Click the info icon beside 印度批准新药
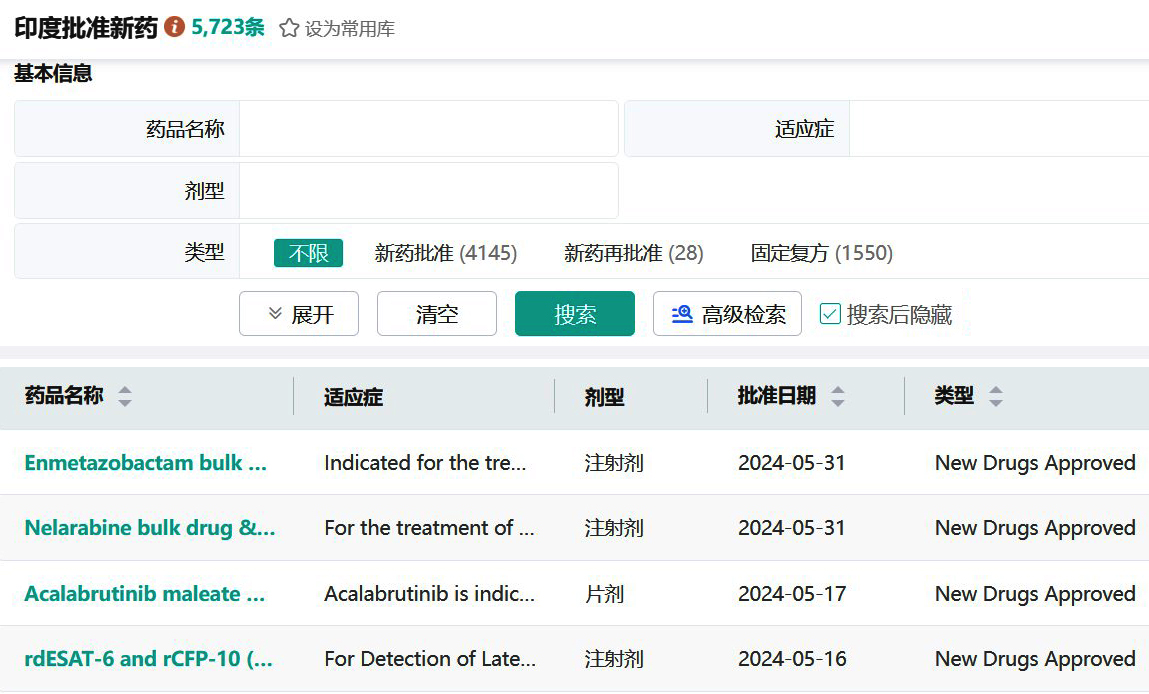 [x=174, y=27]
